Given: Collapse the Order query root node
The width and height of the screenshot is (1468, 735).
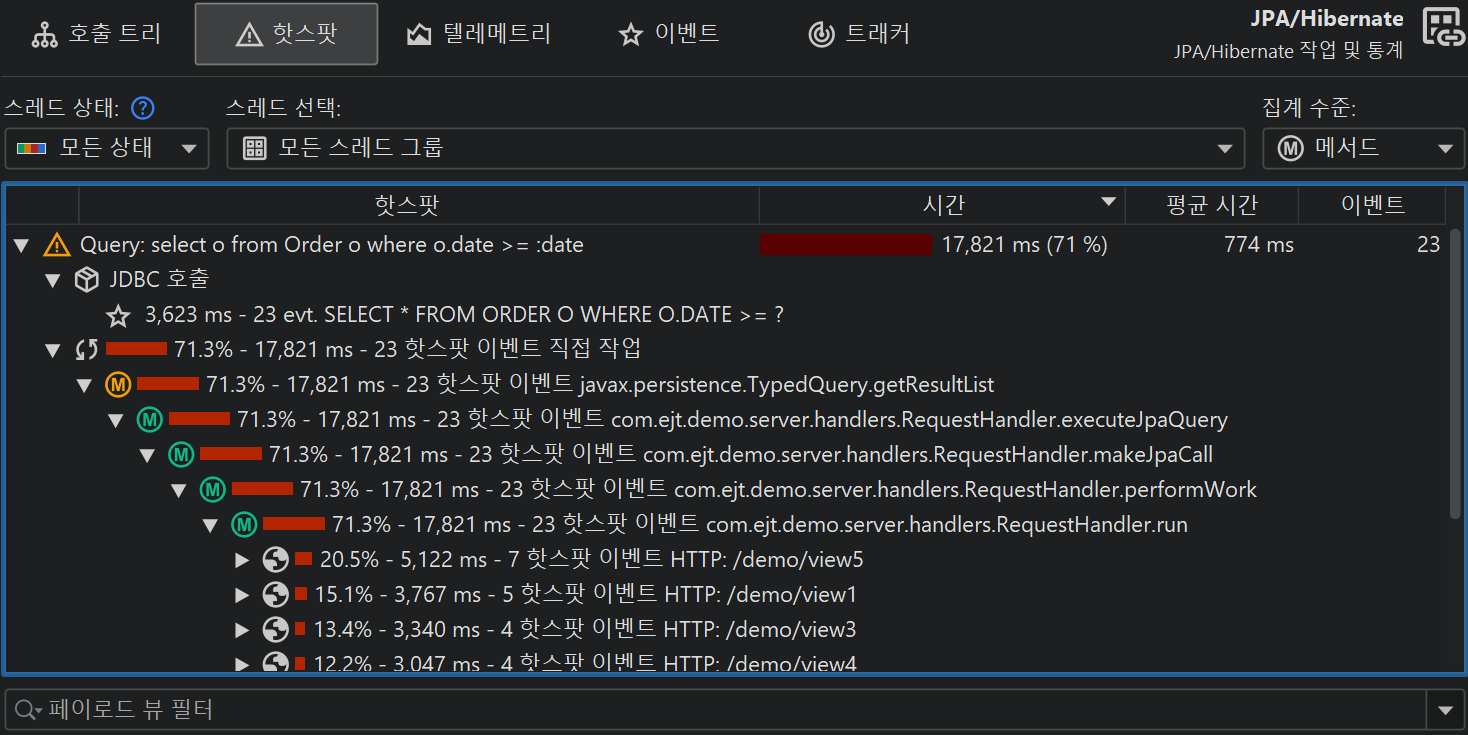Looking at the screenshot, I should pos(21,245).
